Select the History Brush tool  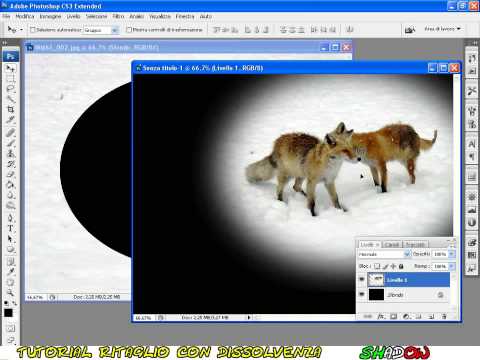click(11, 164)
